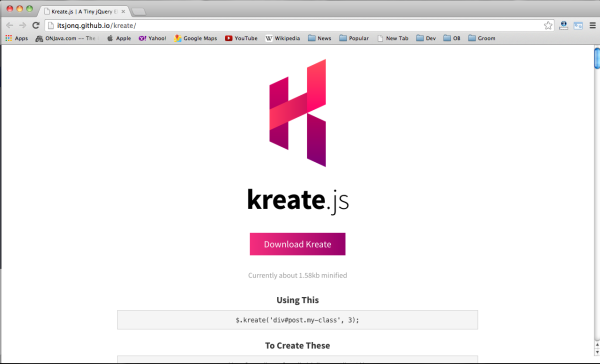Screen dimensions: 600x364
Task: Go forward using browser forward arrow
Action: 23,25
